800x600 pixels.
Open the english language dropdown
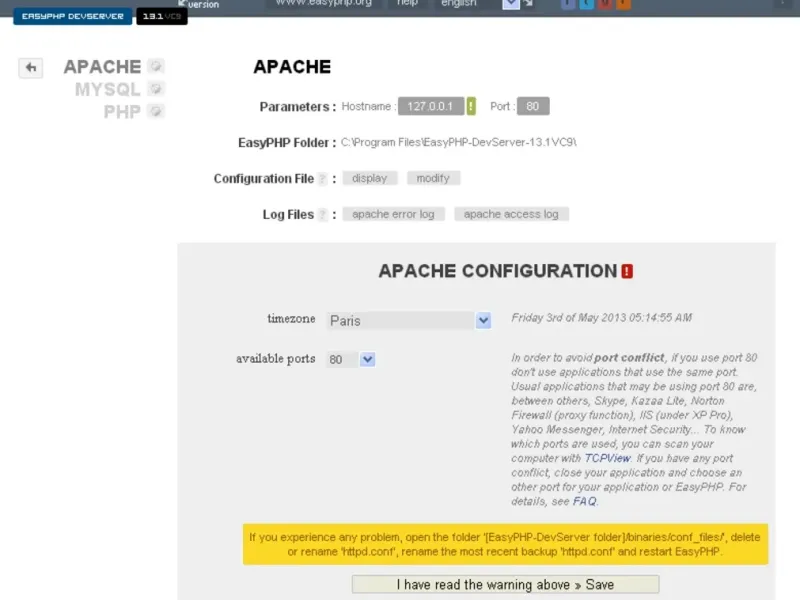[x=477, y=4]
